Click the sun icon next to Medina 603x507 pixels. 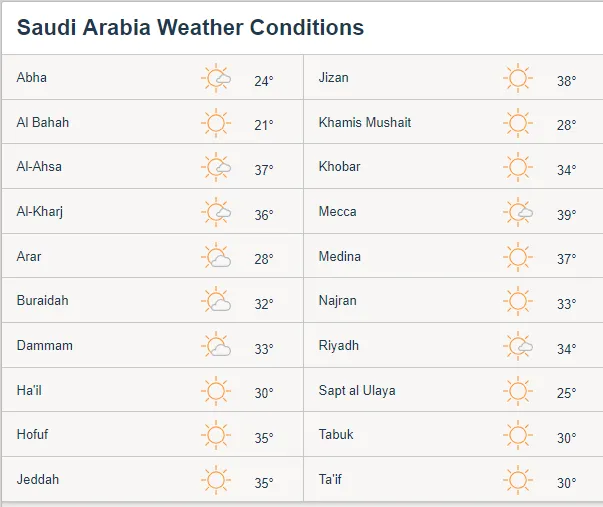pos(518,257)
